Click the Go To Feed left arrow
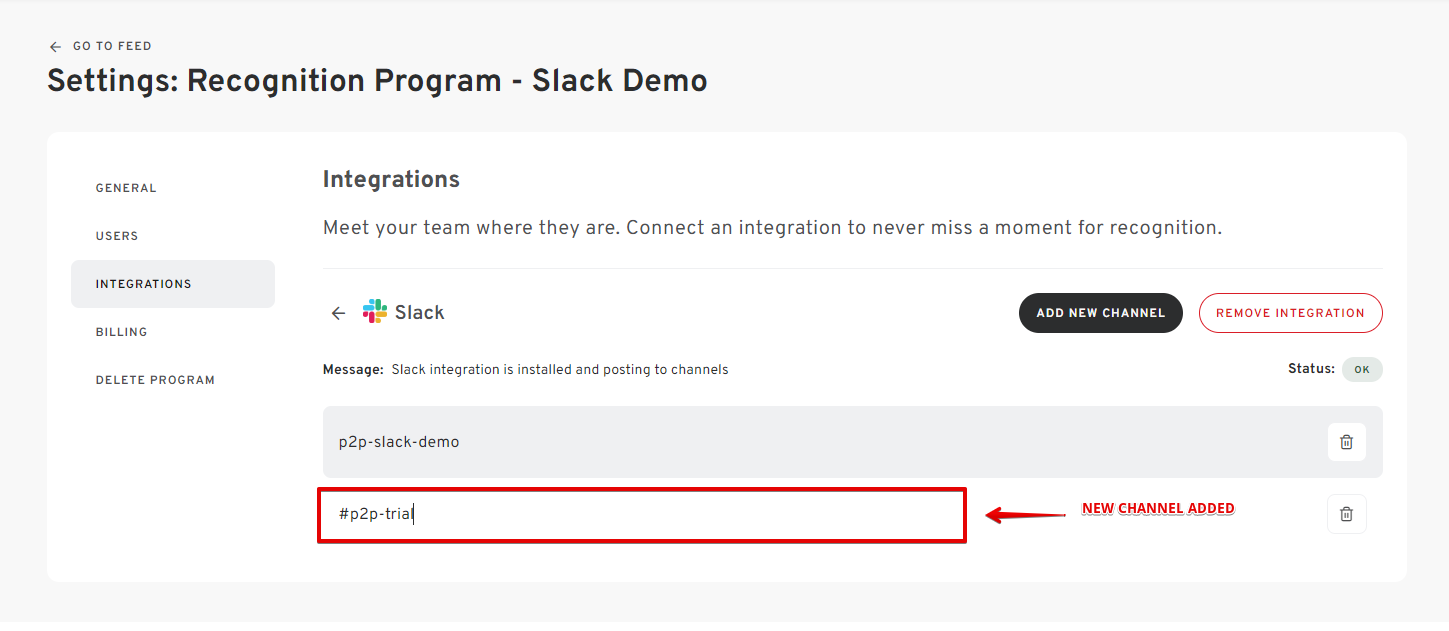1449x631 pixels. tap(55, 46)
